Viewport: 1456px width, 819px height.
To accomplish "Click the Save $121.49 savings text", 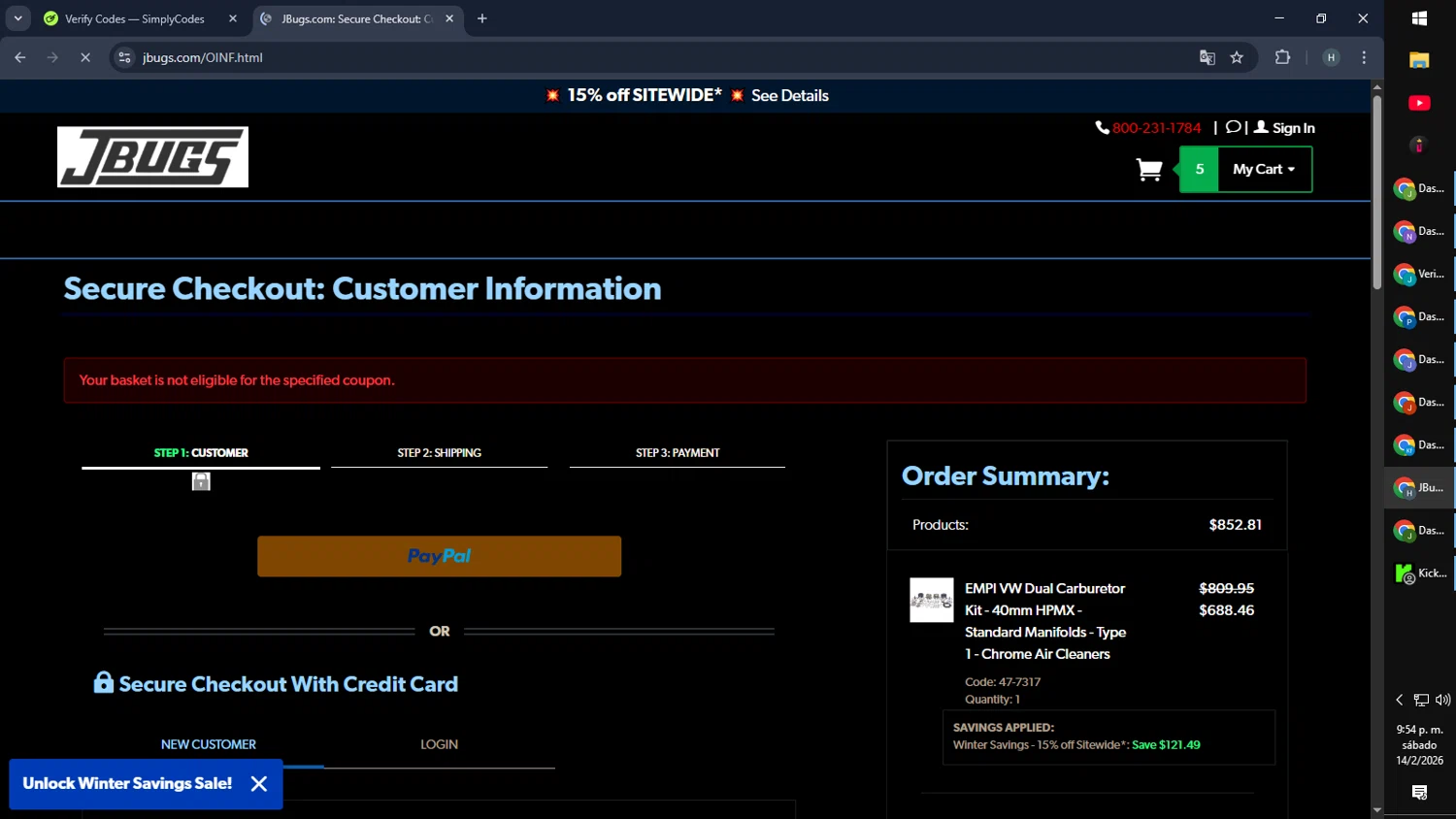I will (x=1166, y=745).
